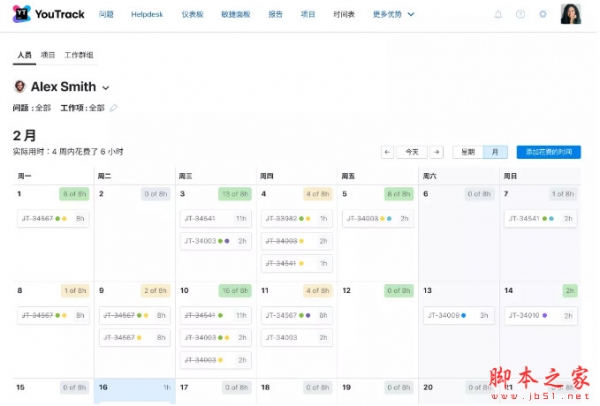Open the notifications bell
The image size is (600, 406).
pyautogui.click(x=498, y=15)
